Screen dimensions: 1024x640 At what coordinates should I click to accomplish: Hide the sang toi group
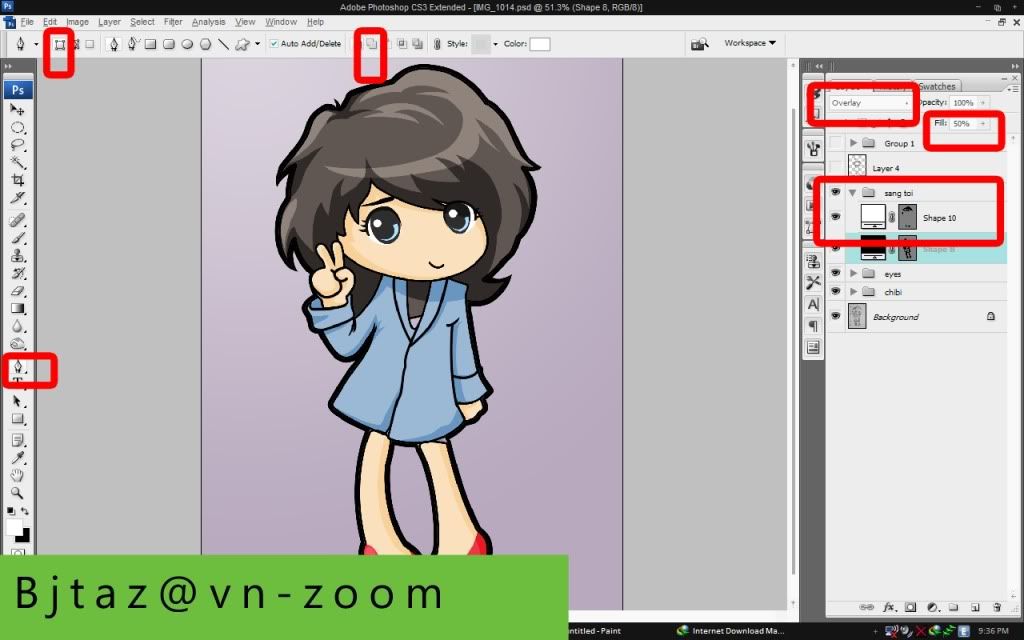(835, 192)
